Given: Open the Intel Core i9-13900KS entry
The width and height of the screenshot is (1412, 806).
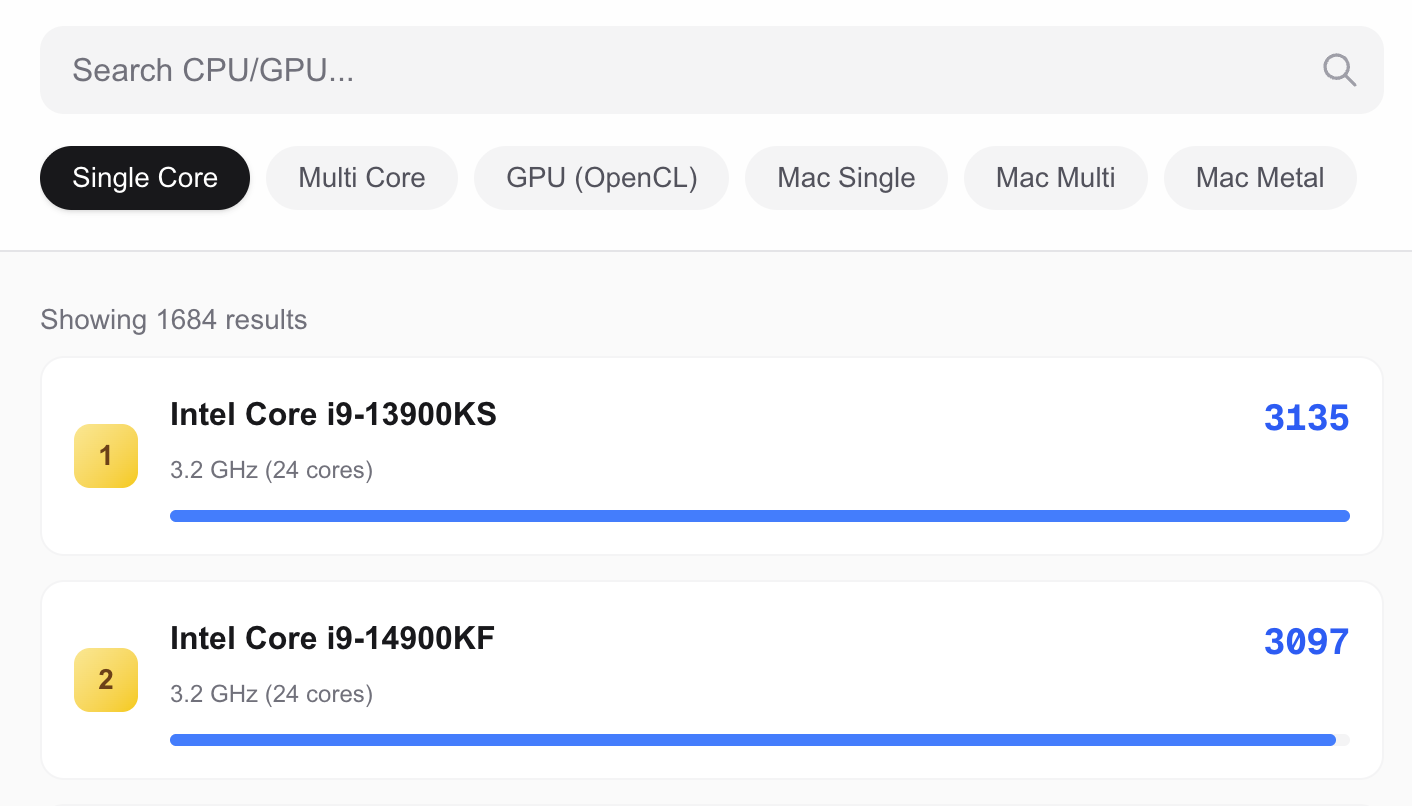Looking at the screenshot, I should point(333,414).
